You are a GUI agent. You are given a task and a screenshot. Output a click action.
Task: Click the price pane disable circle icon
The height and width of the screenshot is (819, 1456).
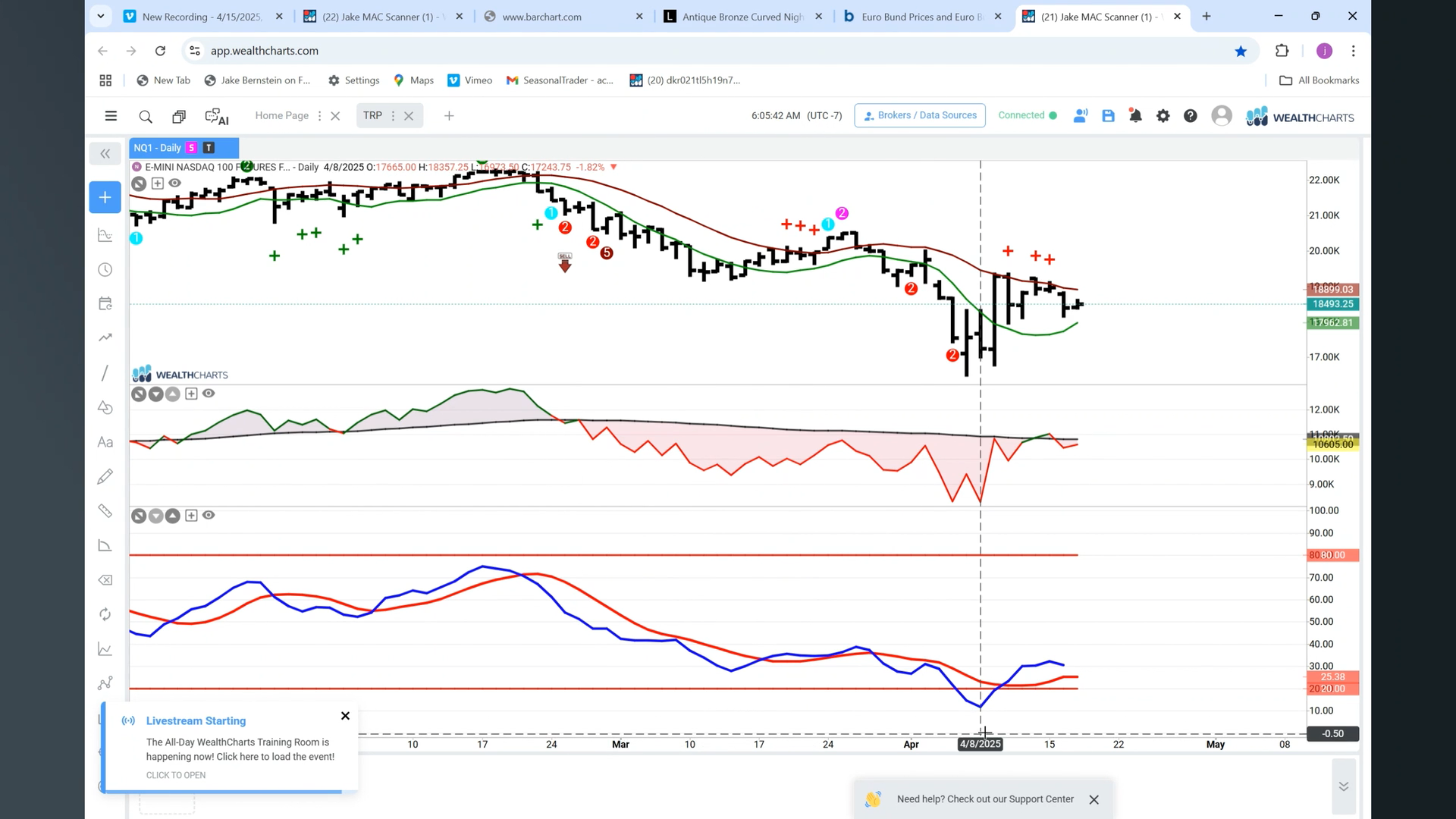tap(139, 184)
